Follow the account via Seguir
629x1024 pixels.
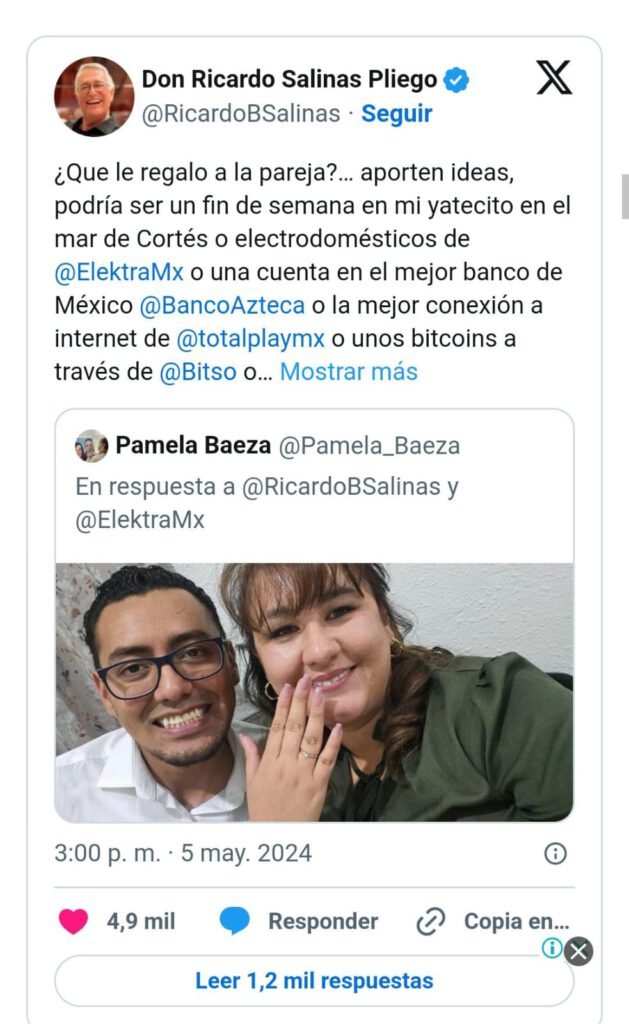(396, 113)
